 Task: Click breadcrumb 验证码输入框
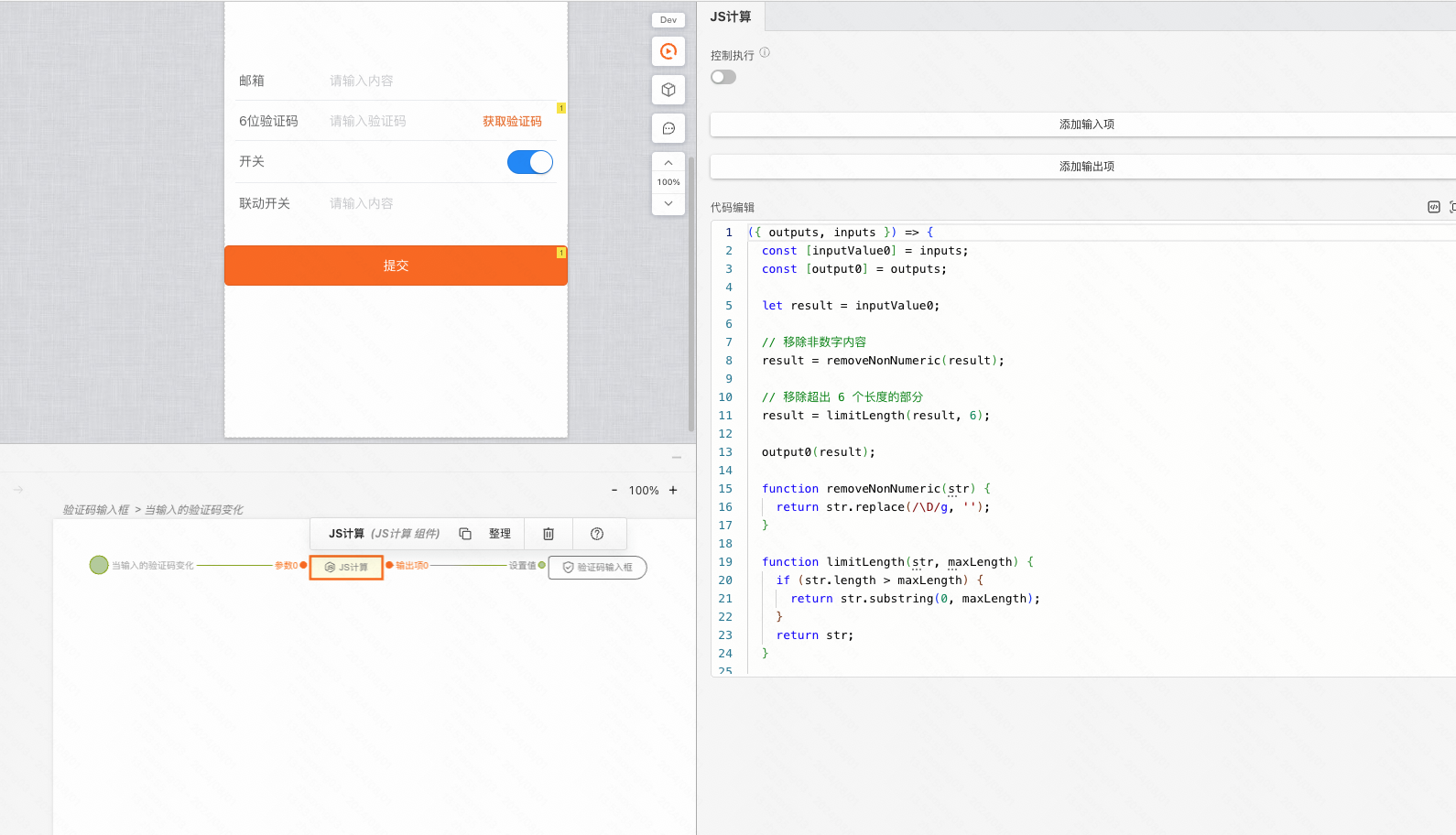click(95, 510)
